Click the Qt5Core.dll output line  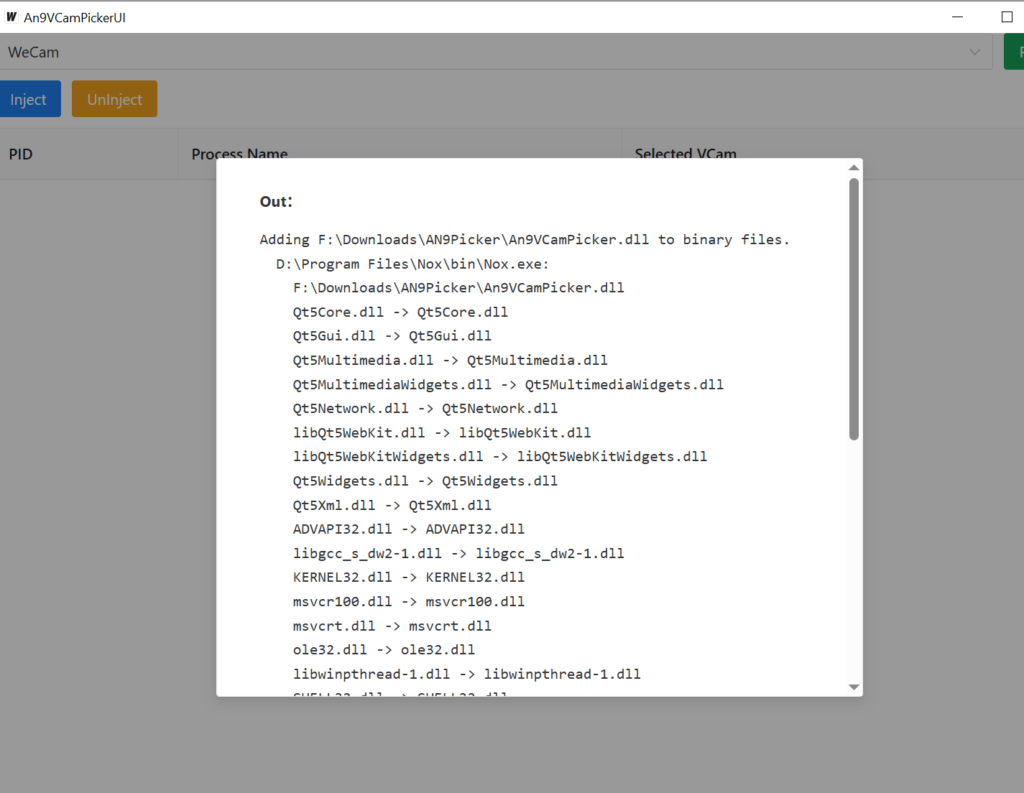click(x=400, y=312)
